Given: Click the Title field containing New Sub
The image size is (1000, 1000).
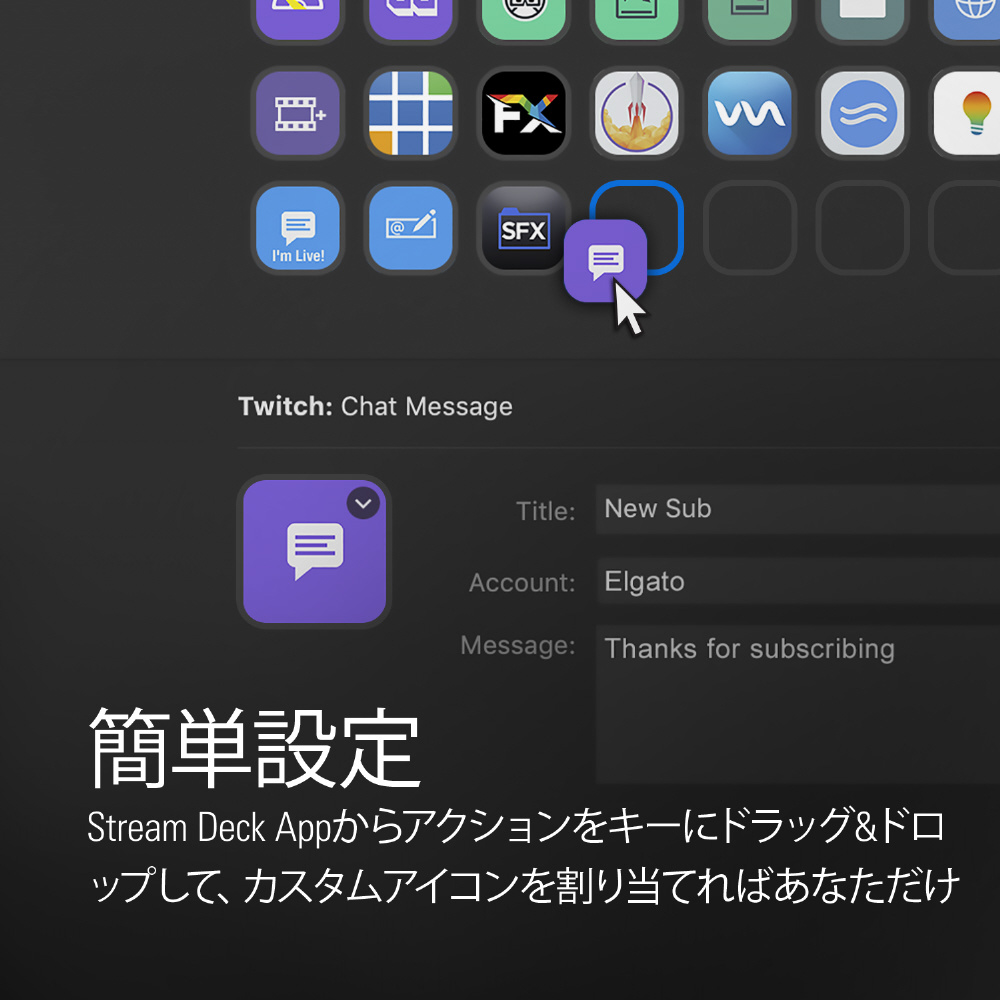Looking at the screenshot, I should (x=795, y=509).
